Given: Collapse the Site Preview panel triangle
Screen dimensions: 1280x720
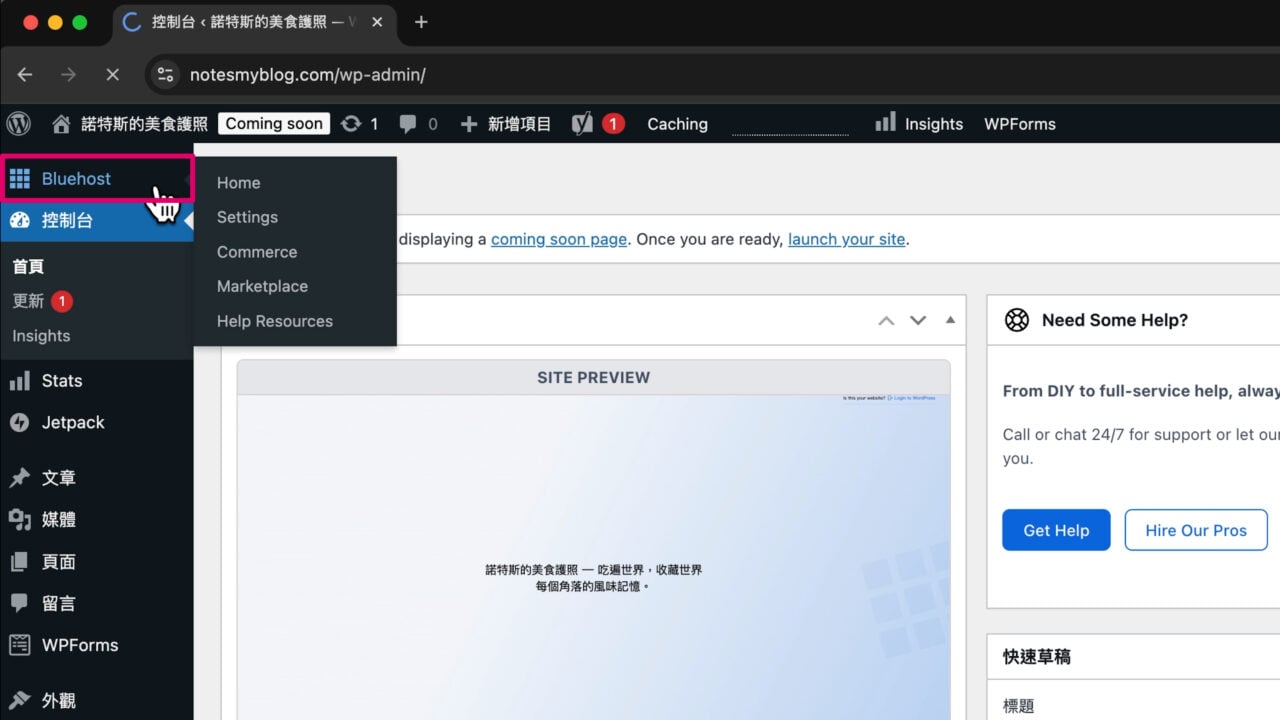Looking at the screenshot, I should click(x=949, y=319).
